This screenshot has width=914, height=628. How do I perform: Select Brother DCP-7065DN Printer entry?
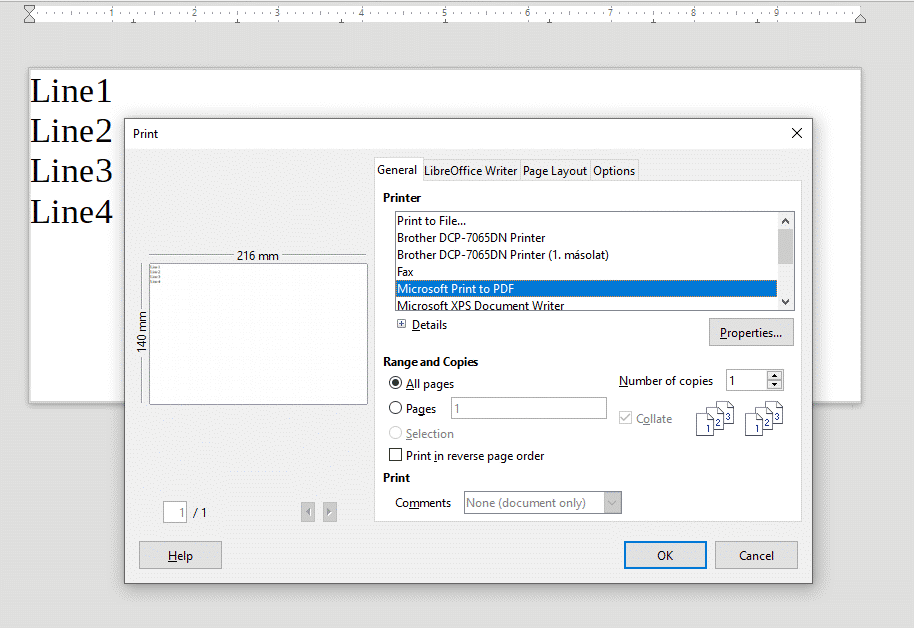pos(586,238)
